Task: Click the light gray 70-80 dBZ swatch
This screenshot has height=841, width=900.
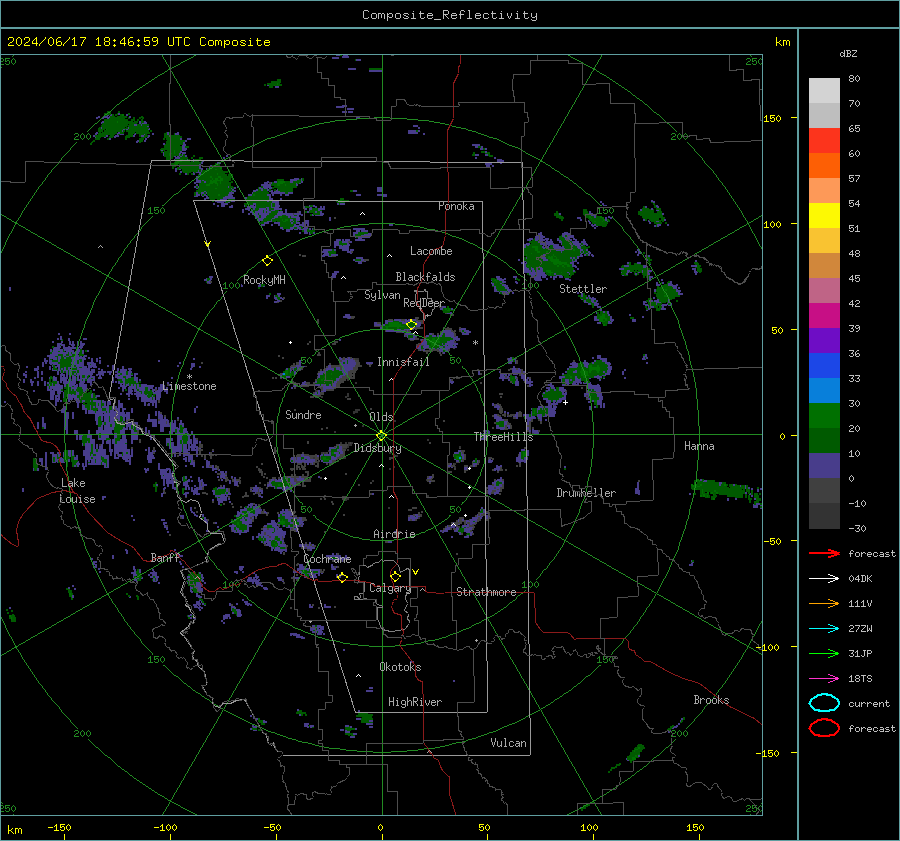Action: click(x=824, y=91)
